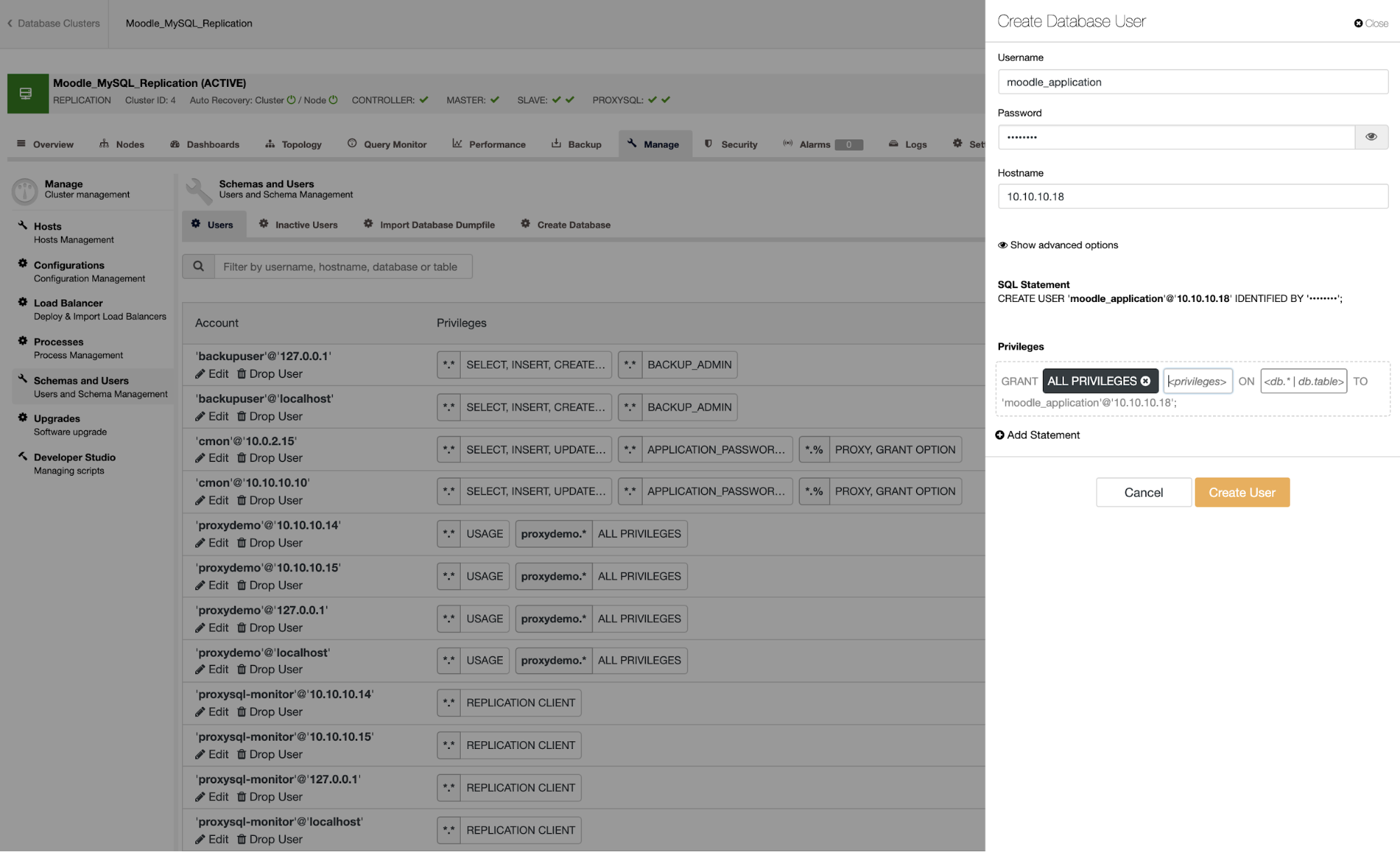Toggle Node auto recovery power icon

pyautogui.click(x=333, y=100)
